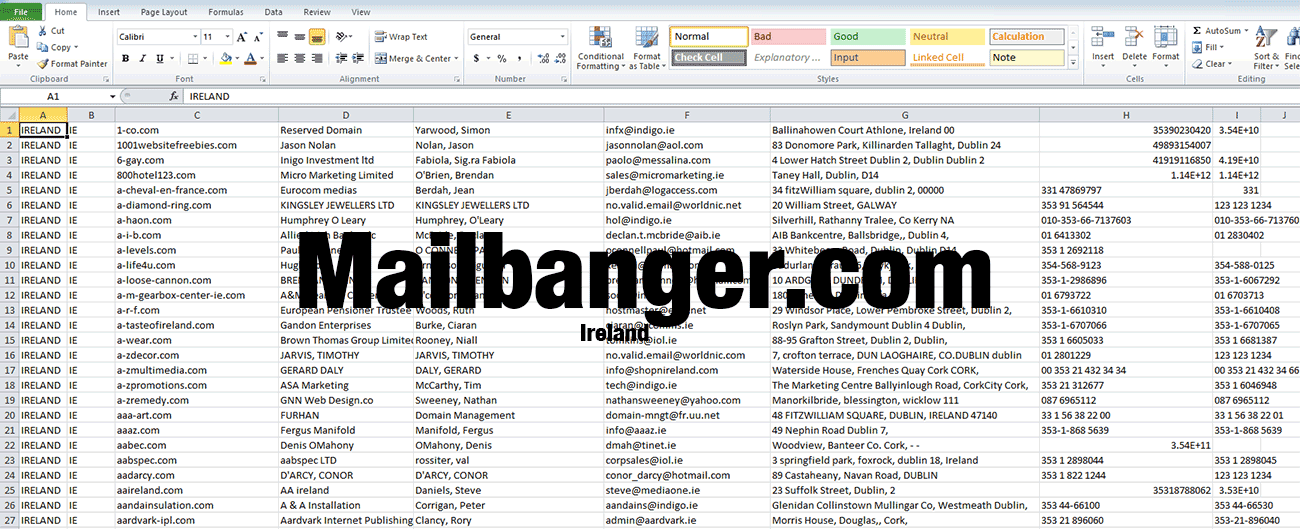Toggle Italic formatting
This screenshot has width=1300, height=529.
point(143,59)
